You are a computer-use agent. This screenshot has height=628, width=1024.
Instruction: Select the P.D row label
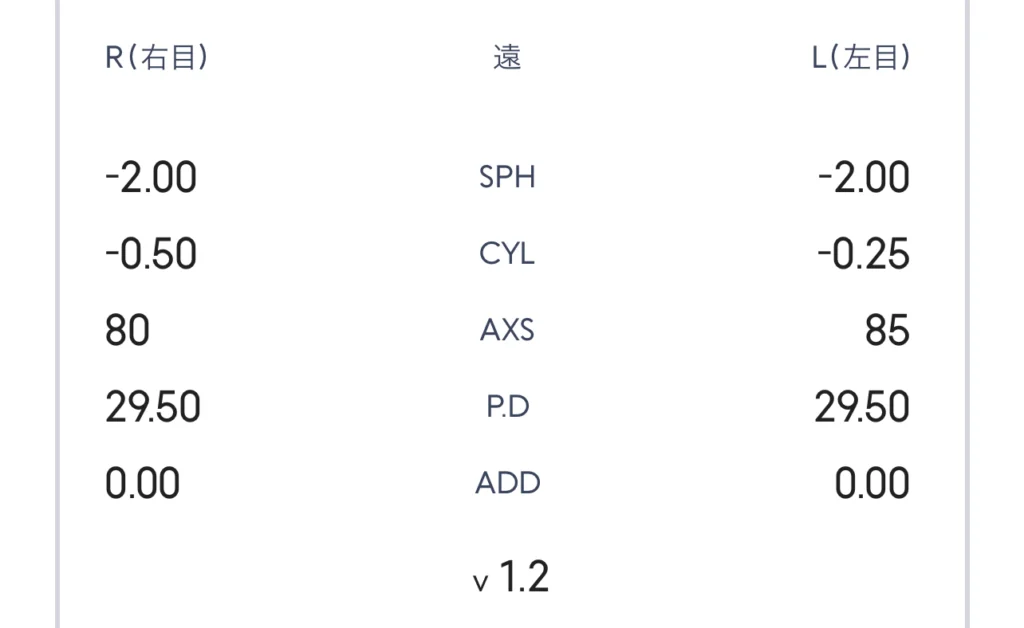(x=507, y=407)
